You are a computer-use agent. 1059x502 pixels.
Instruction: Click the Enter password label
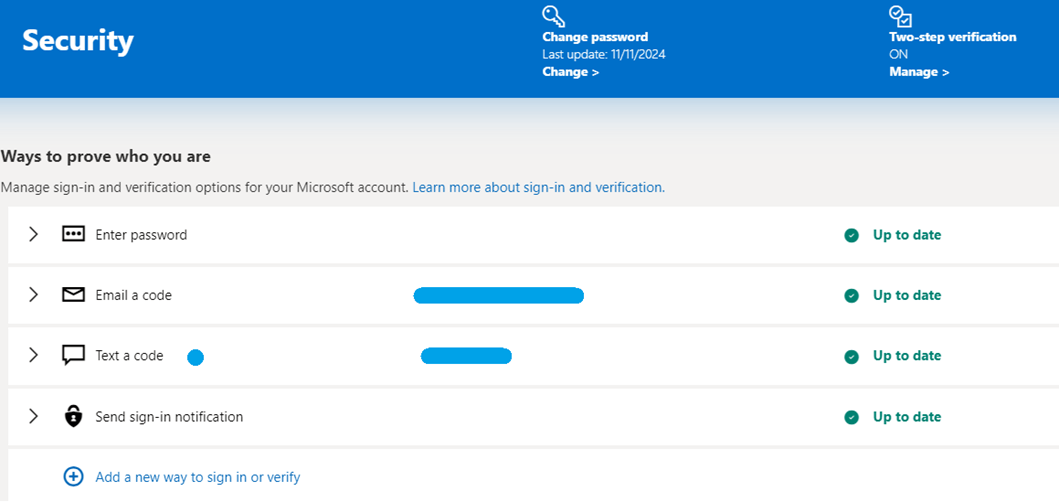click(141, 235)
